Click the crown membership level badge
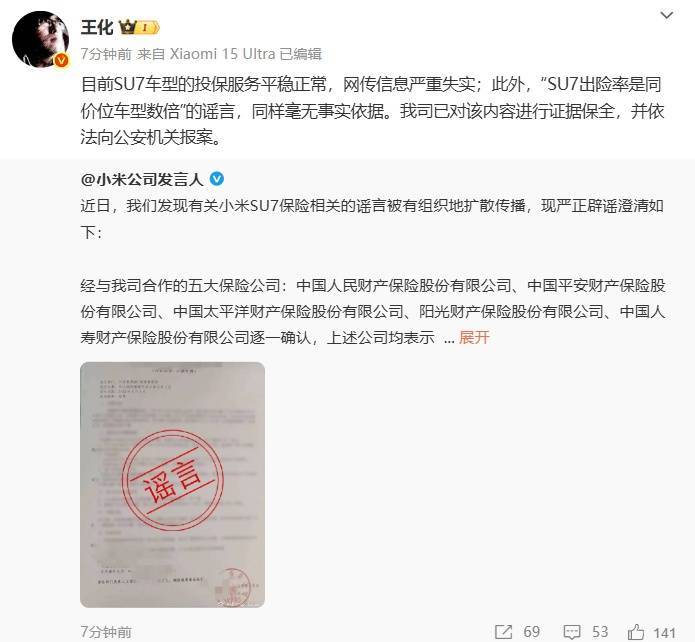Viewport: 695px width, 642px height. tap(139, 28)
